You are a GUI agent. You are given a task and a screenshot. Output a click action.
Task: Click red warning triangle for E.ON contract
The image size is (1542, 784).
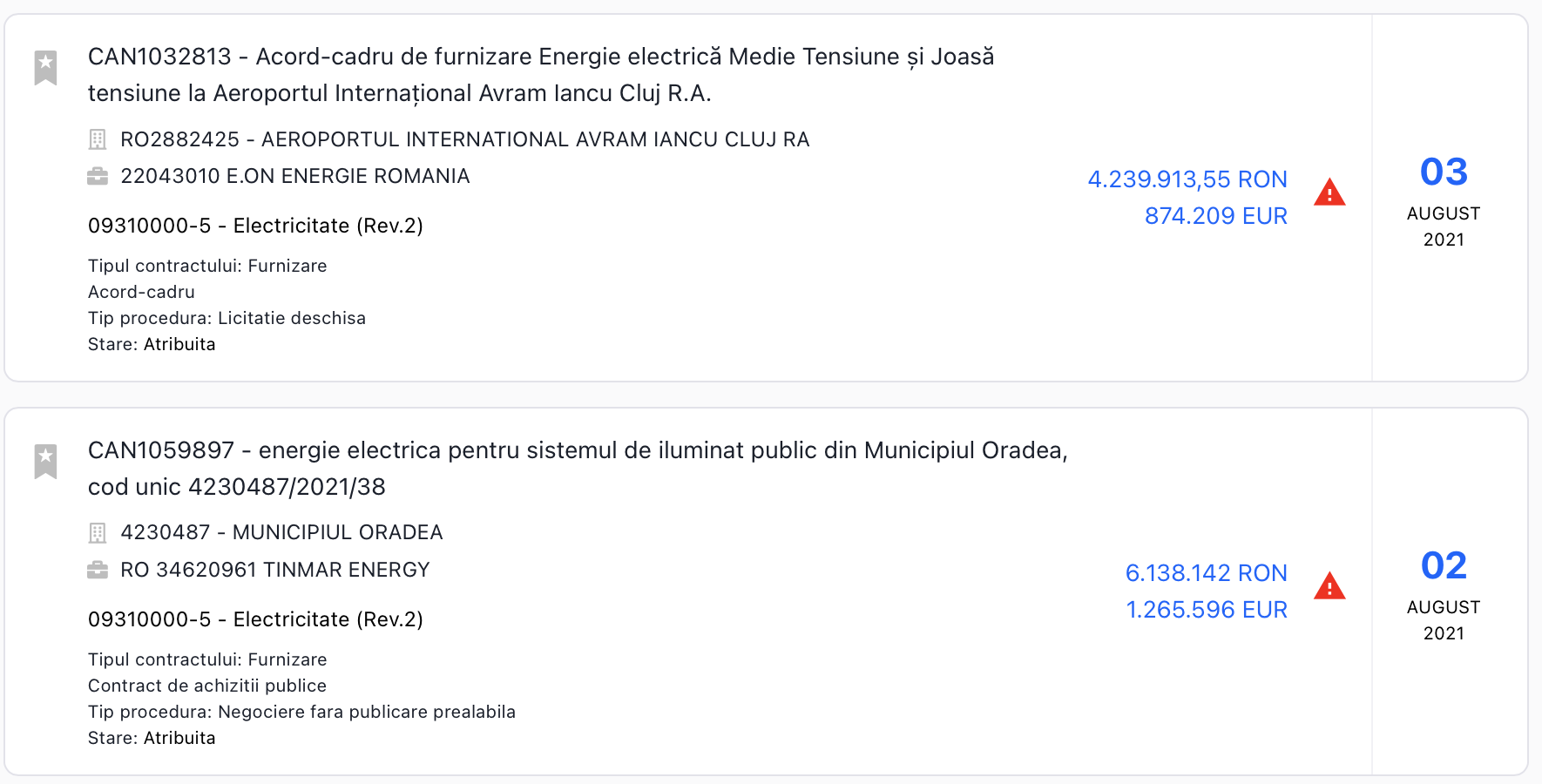click(1329, 193)
